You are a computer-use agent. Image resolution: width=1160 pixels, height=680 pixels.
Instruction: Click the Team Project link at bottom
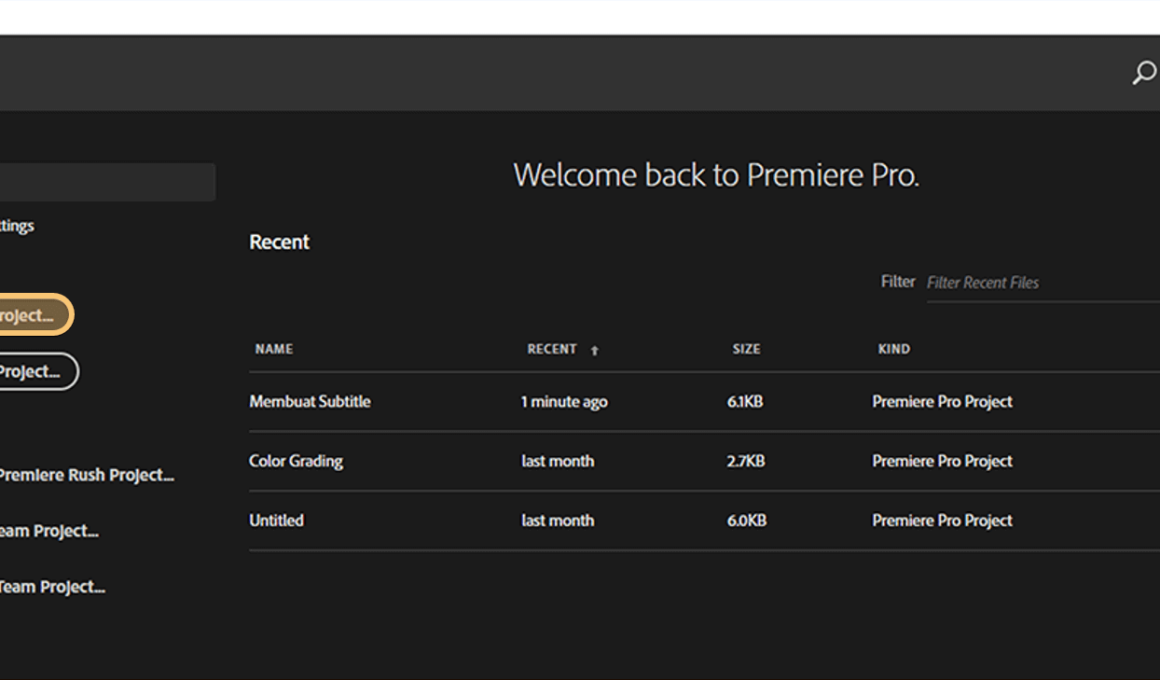click(52, 587)
